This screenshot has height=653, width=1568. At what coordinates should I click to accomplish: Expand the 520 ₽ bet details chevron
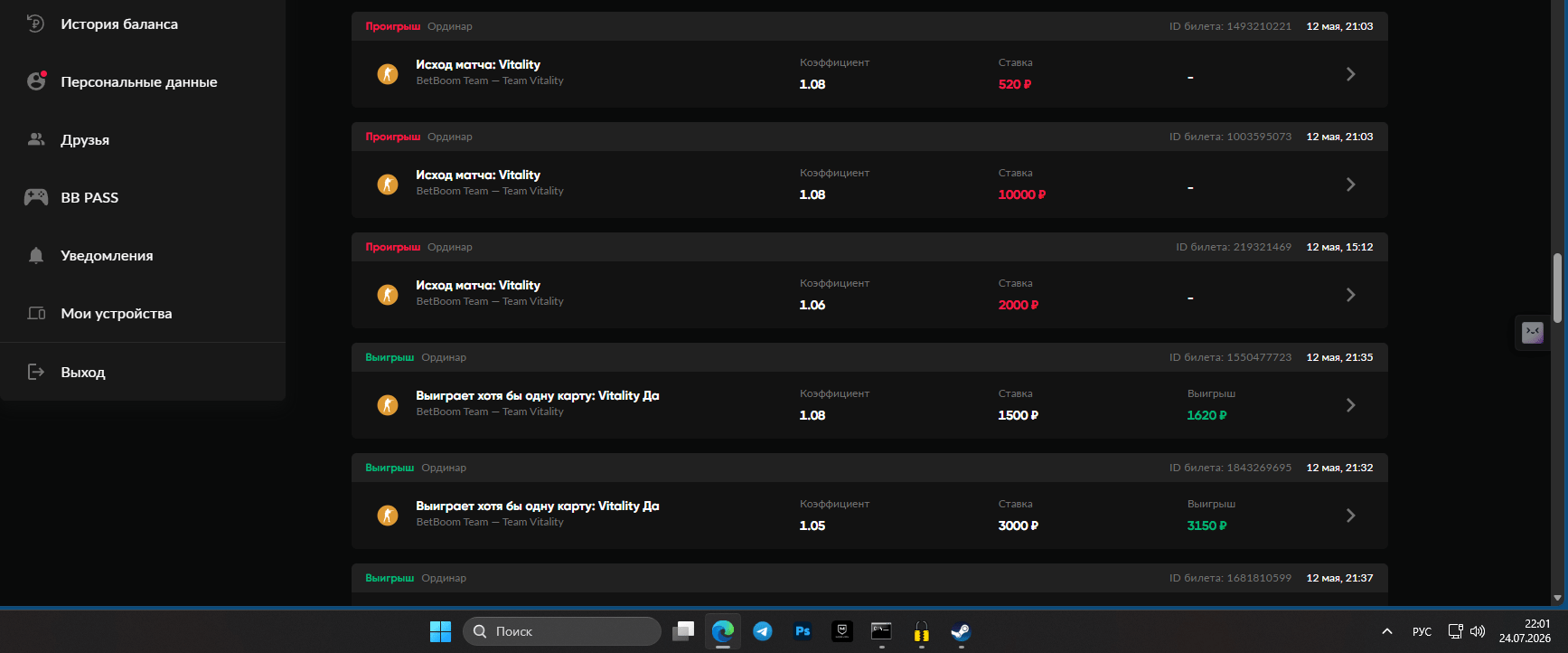(x=1350, y=74)
